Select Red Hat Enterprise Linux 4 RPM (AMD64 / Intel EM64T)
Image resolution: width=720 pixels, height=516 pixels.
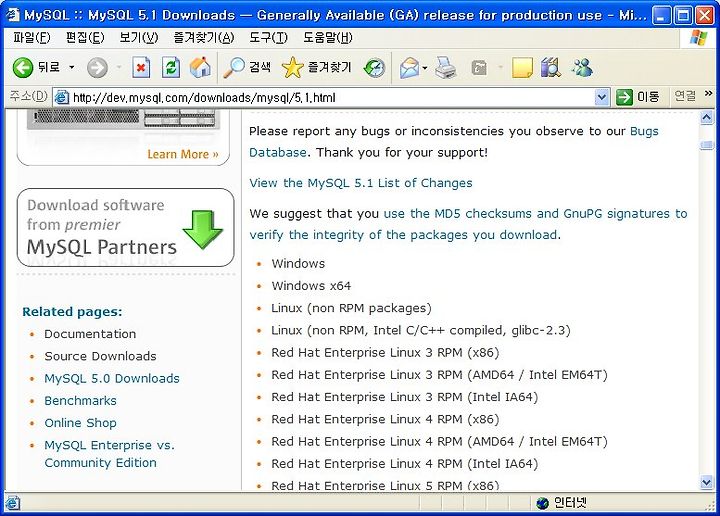coord(439,442)
